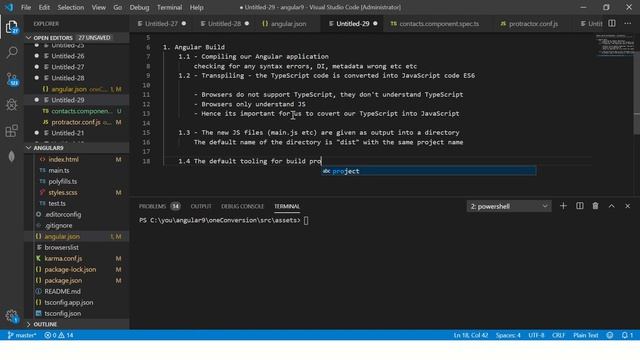Maximize the panel with up chevron

pos(611,206)
